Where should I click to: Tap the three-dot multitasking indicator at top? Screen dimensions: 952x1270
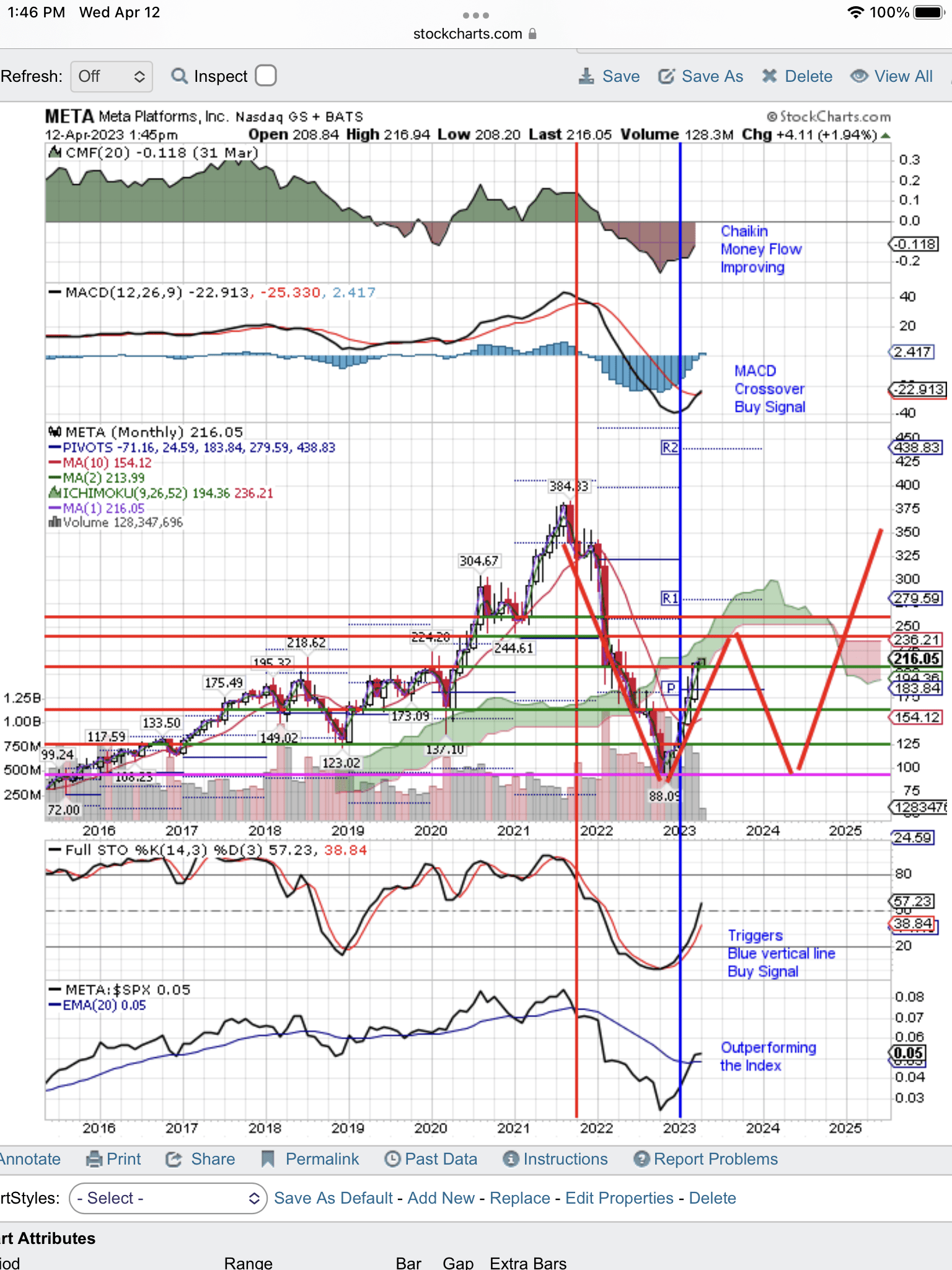476,15
